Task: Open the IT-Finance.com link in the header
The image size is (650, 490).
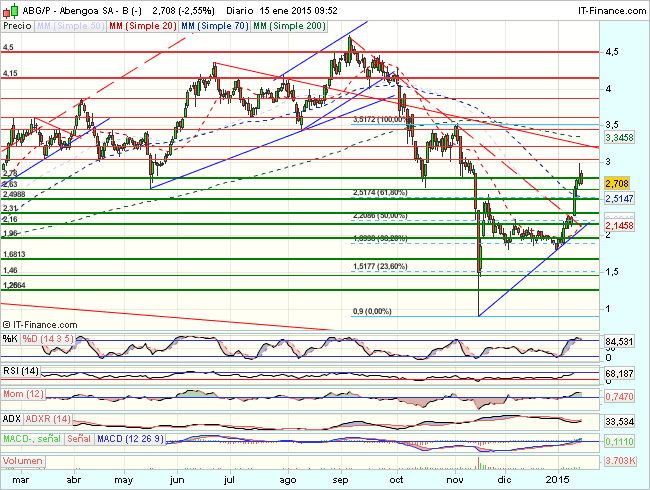Action: pos(612,10)
